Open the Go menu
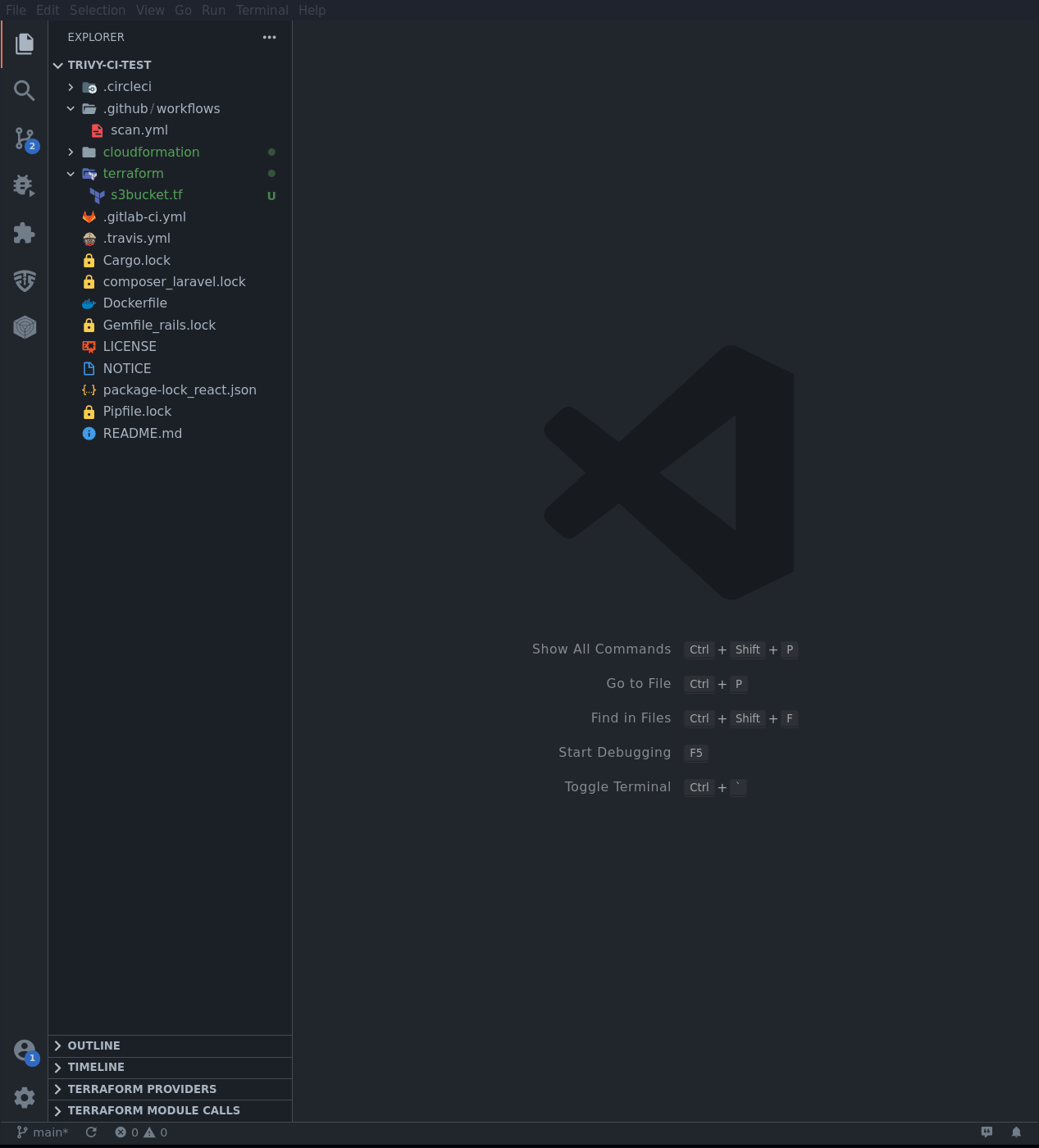Image resolution: width=1039 pixels, height=1148 pixels. pos(183,10)
